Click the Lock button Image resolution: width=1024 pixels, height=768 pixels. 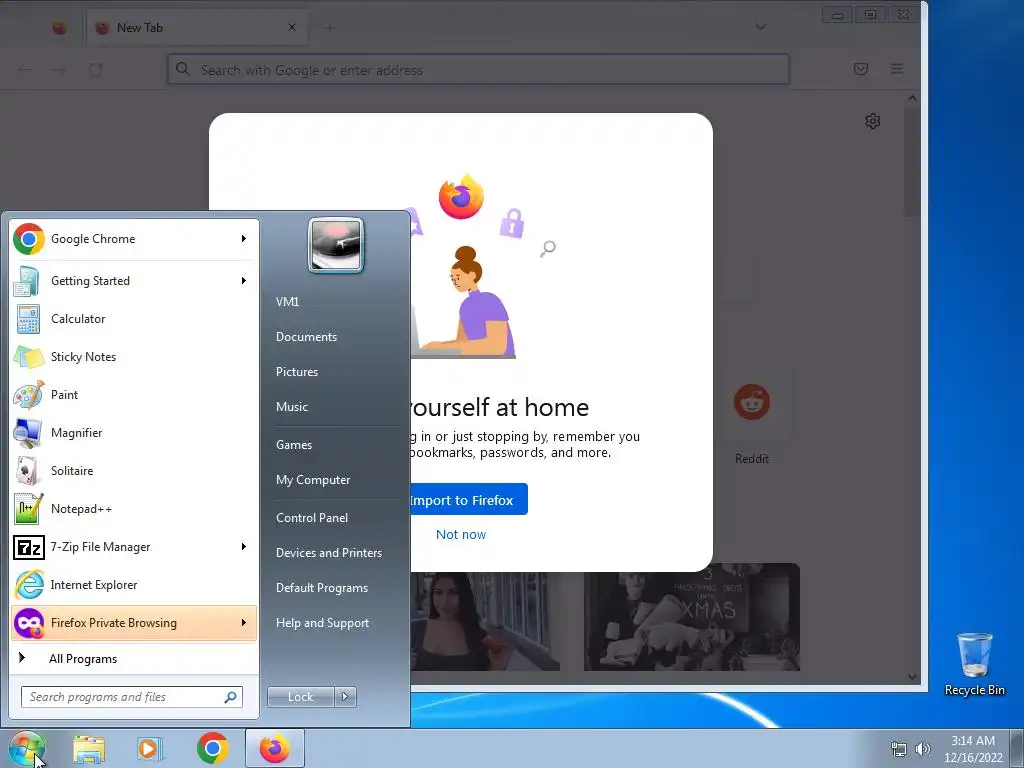click(x=300, y=697)
